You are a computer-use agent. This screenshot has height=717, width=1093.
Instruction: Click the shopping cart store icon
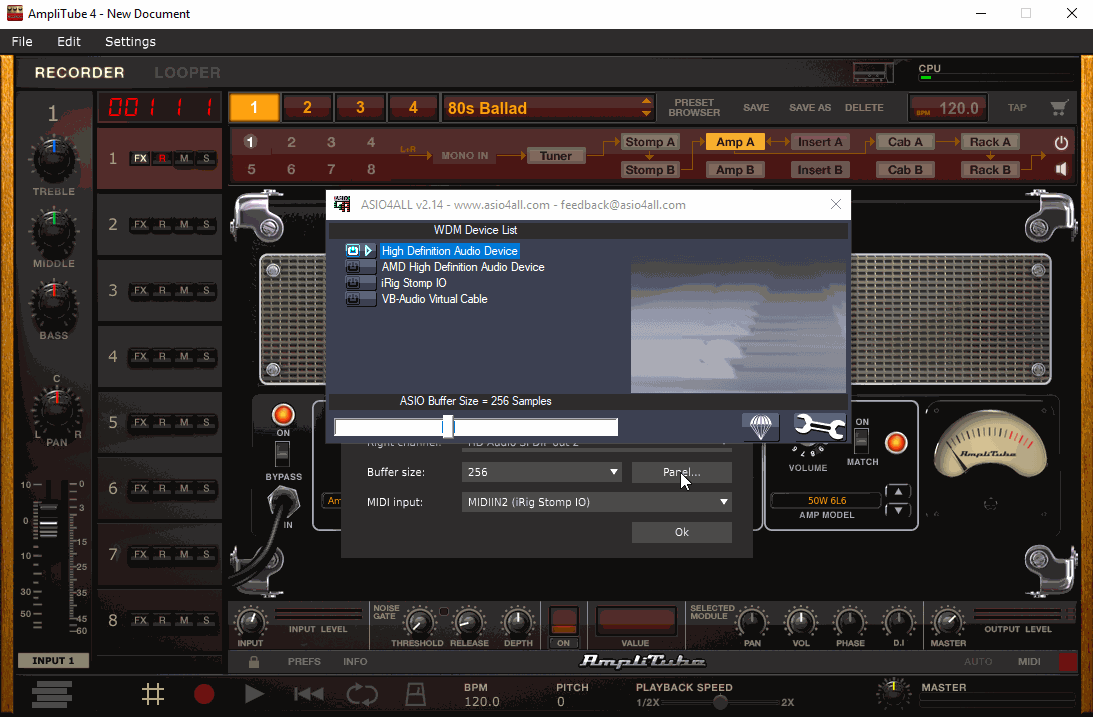pyautogui.click(x=1058, y=108)
